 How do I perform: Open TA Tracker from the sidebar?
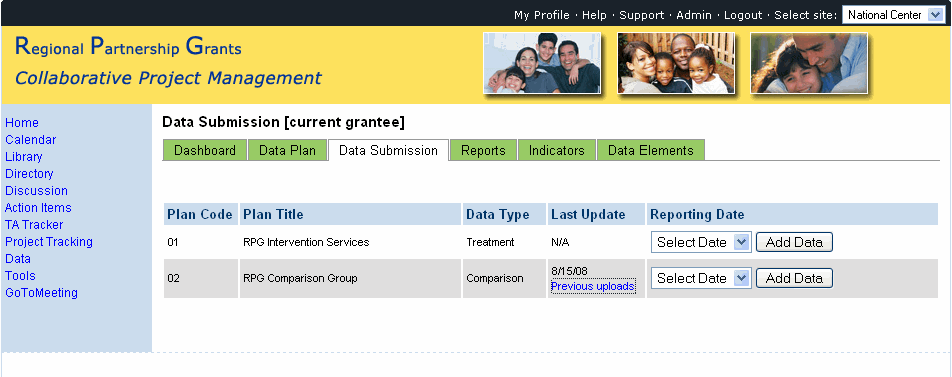(x=34, y=225)
